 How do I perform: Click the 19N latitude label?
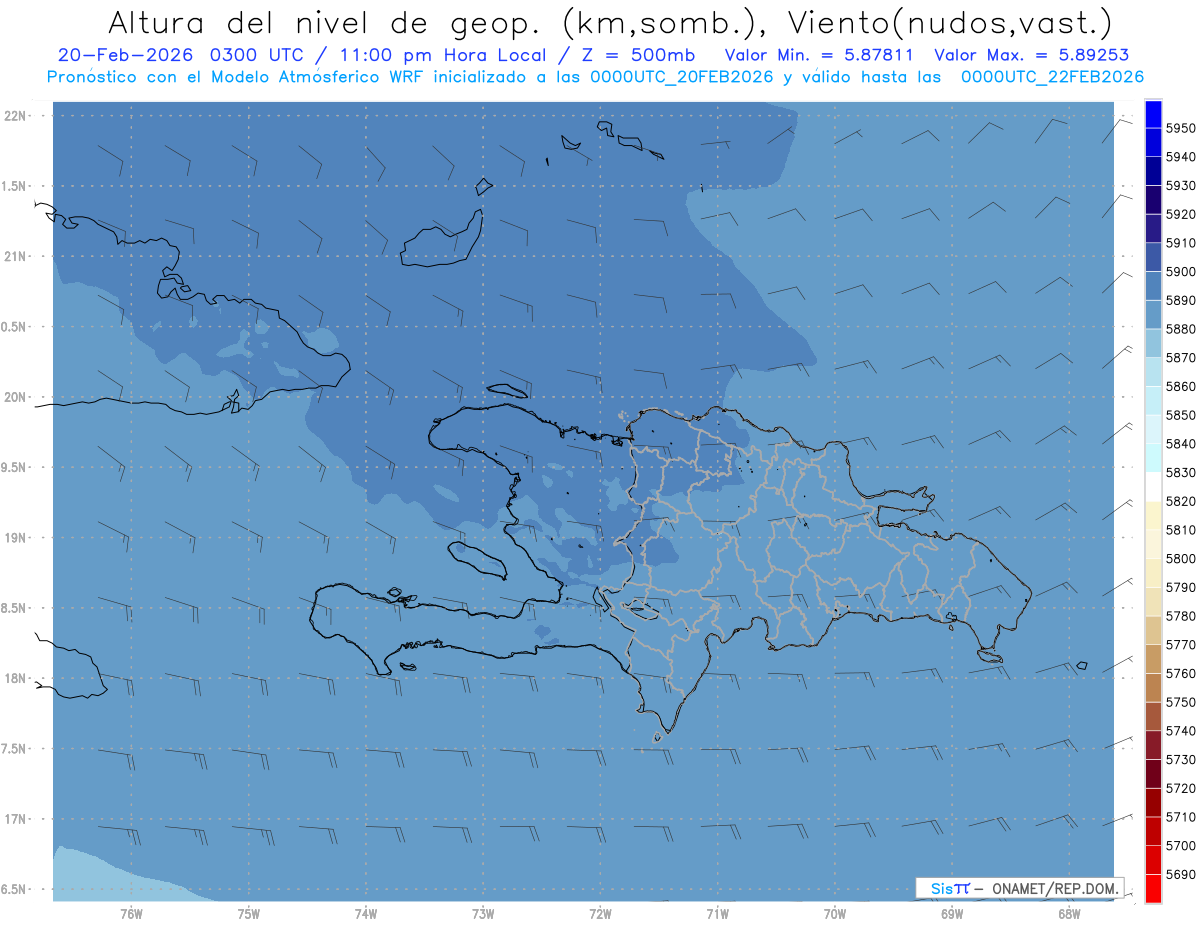click(x=16, y=537)
